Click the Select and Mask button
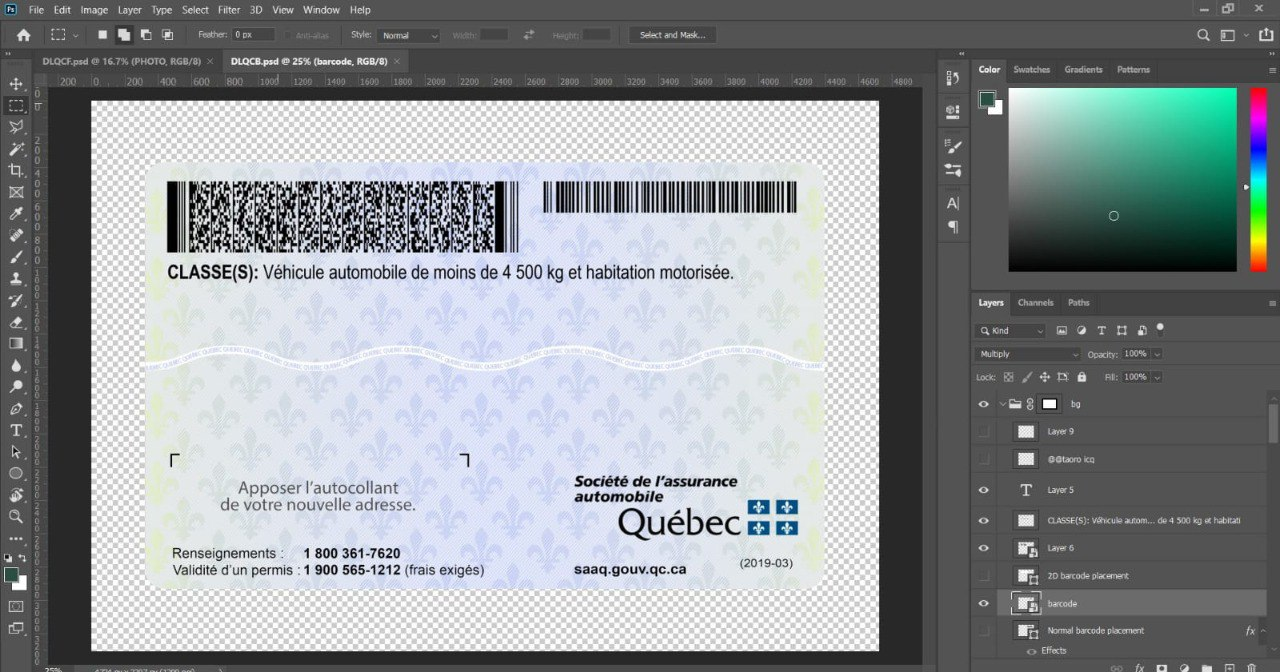 pos(672,35)
